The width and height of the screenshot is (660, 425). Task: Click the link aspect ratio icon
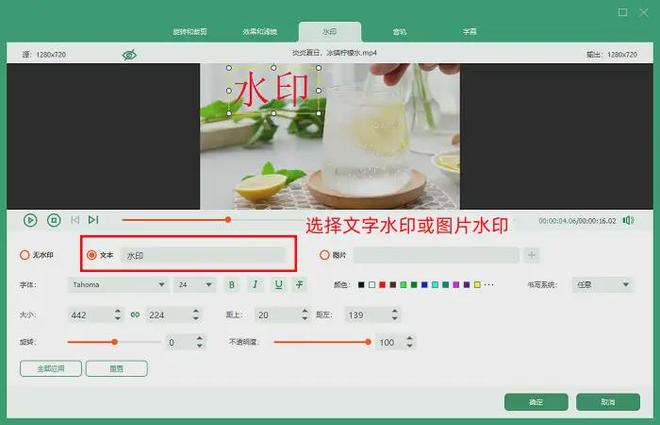click(x=135, y=315)
